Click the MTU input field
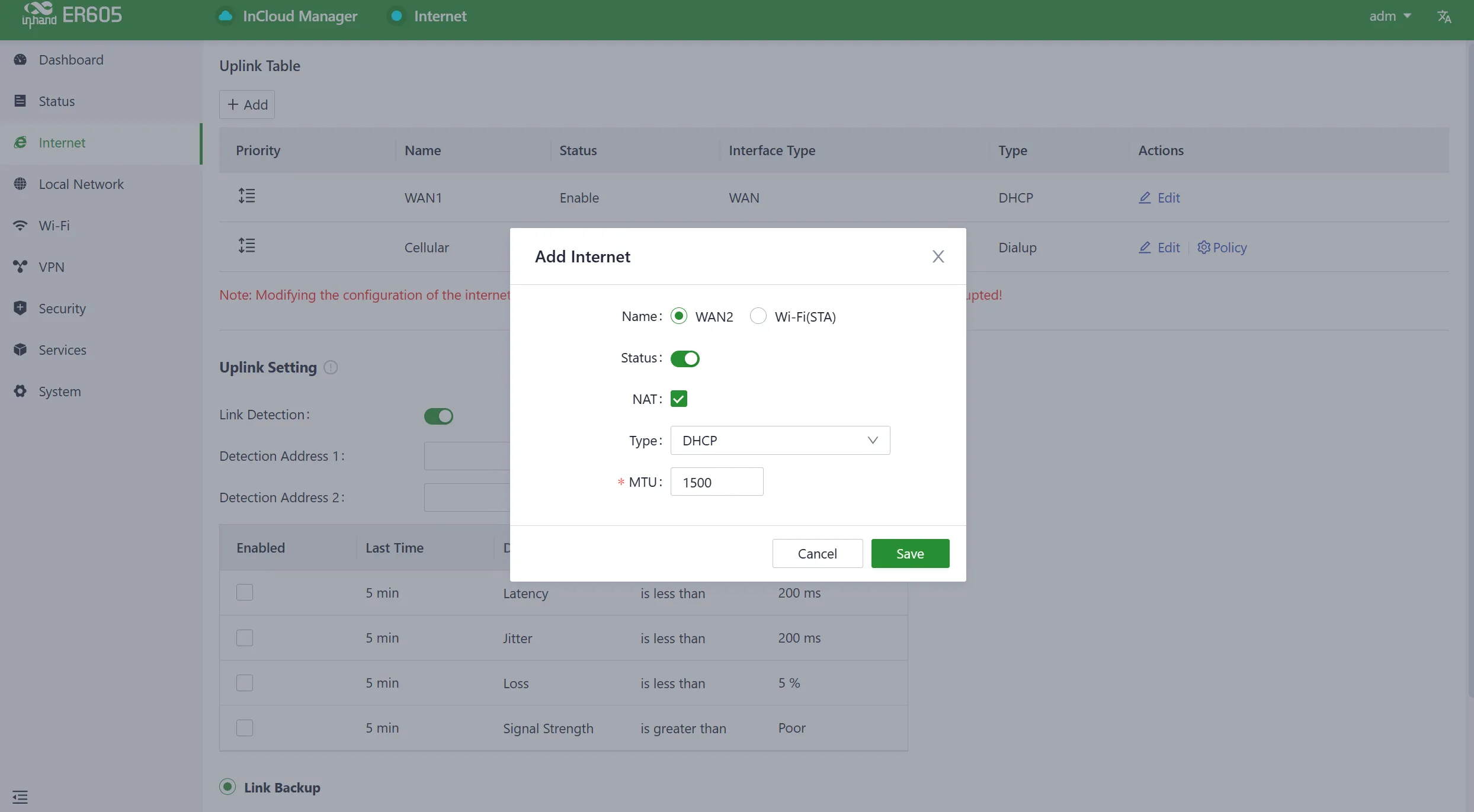This screenshot has width=1474, height=812. point(717,482)
